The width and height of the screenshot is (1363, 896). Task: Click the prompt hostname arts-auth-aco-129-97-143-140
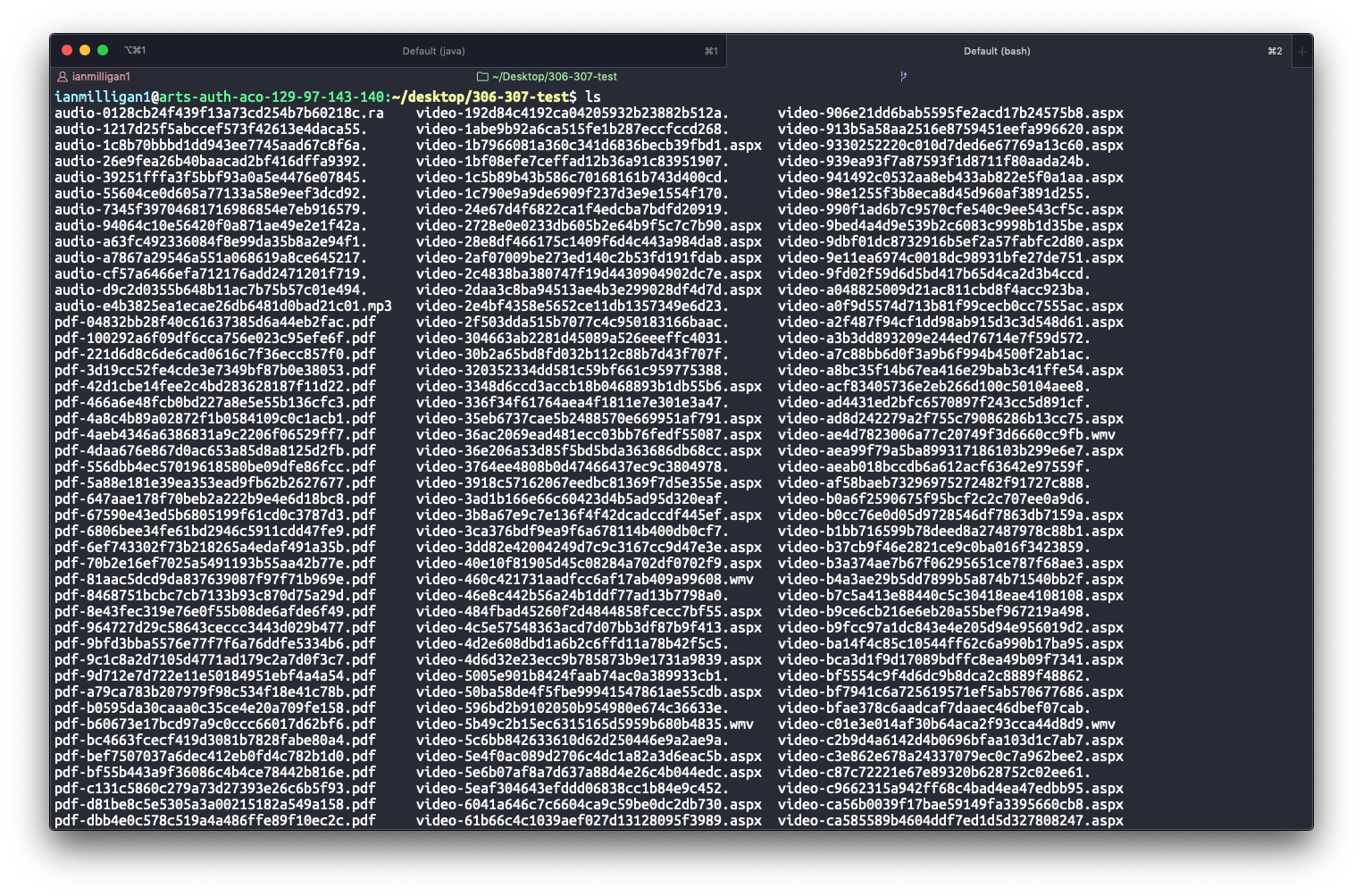(x=273, y=96)
